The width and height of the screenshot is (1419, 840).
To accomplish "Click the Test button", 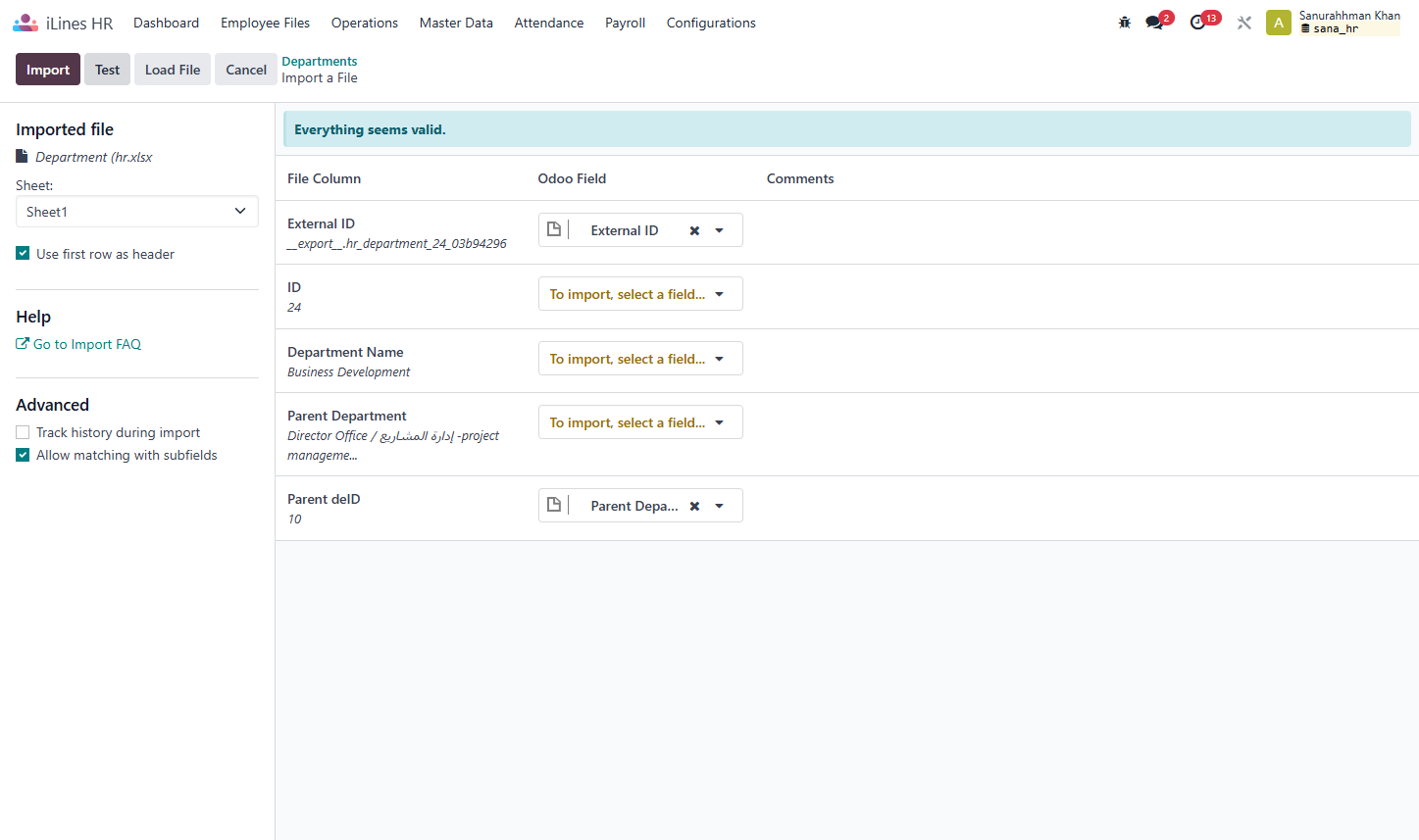I will [107, 70].
